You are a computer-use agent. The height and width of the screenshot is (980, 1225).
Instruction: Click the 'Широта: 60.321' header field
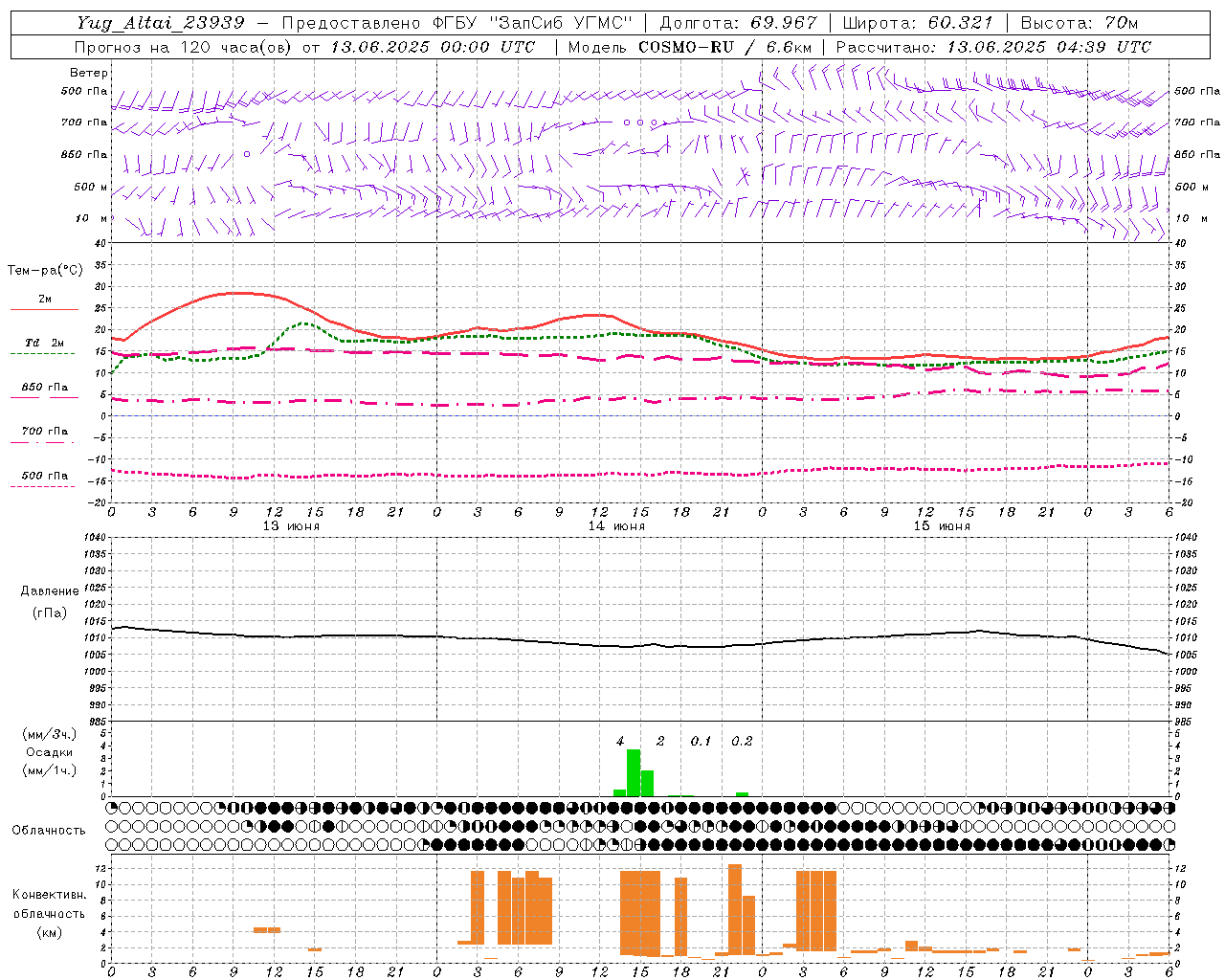(918, 23)
